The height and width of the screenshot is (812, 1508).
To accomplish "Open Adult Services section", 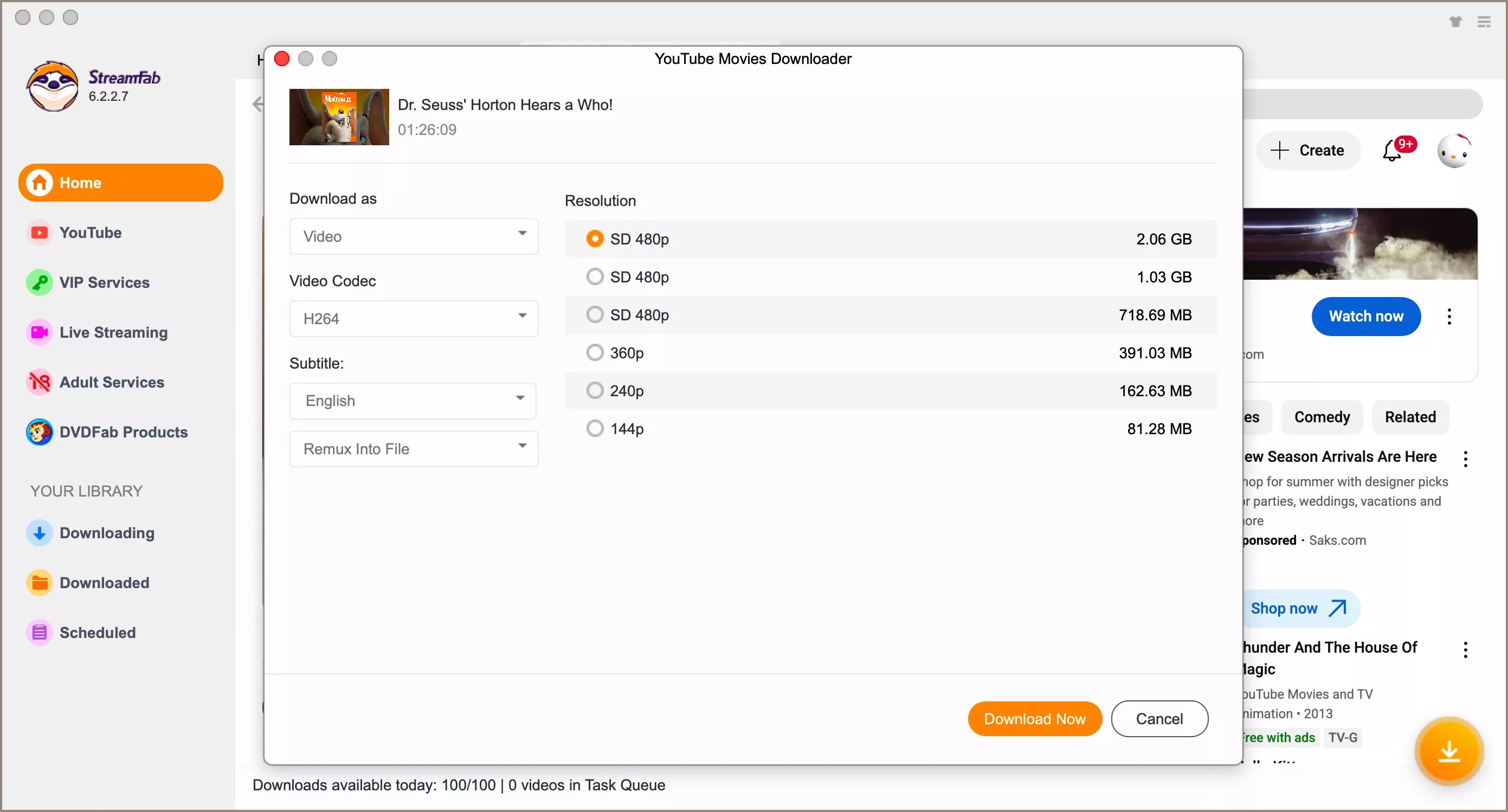I will 112,382.
